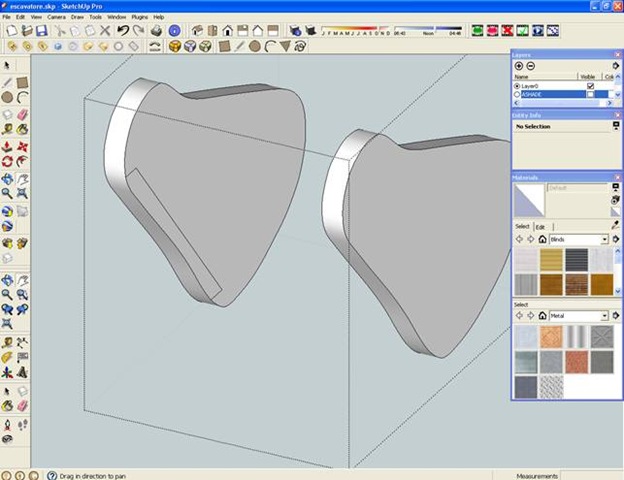This screenshot has height=480, width=624.
Task: Open the Blinds material library dropdown
Action: point(604,240)
